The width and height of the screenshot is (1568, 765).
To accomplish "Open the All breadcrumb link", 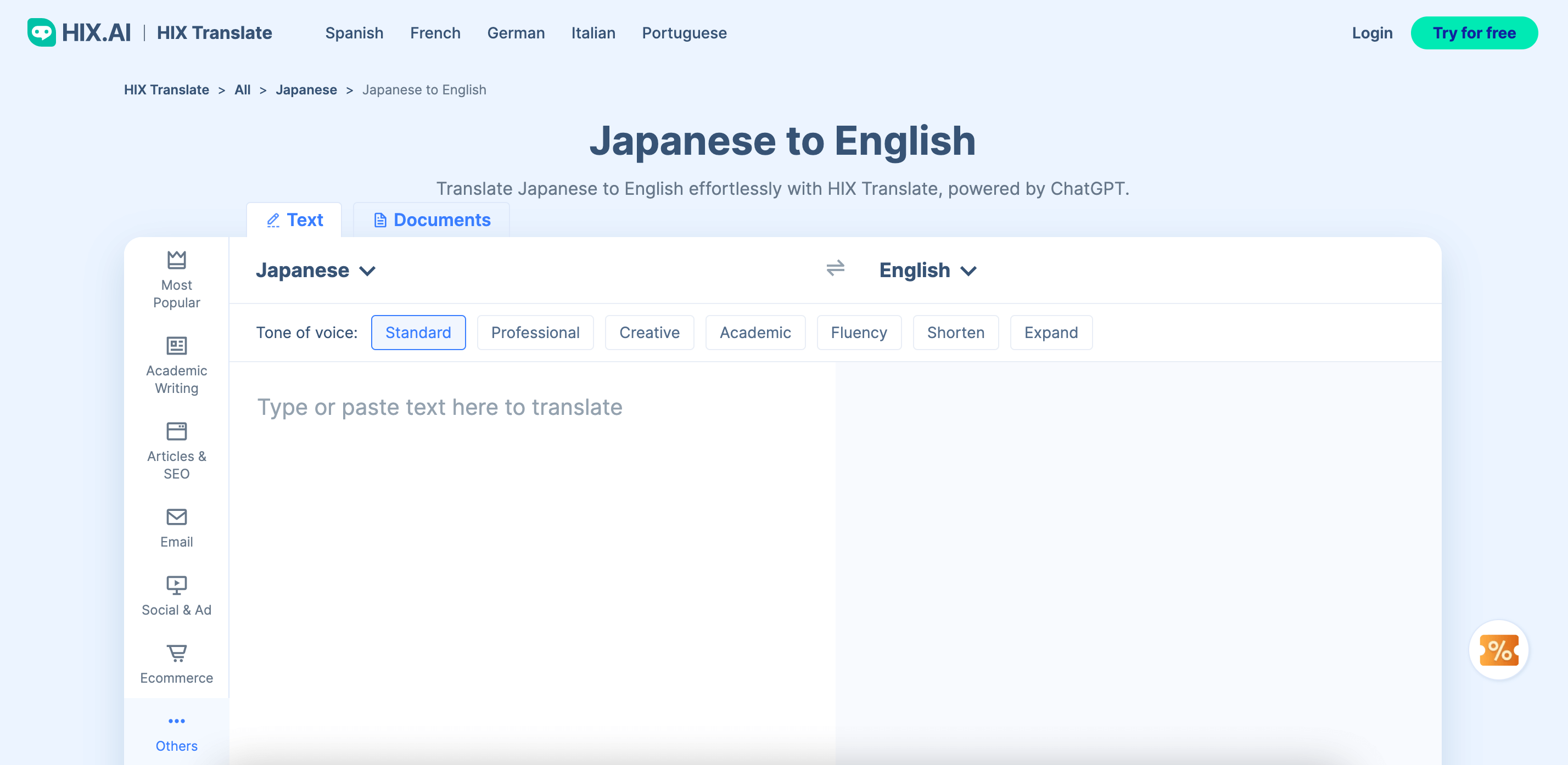I will (242, 90).
